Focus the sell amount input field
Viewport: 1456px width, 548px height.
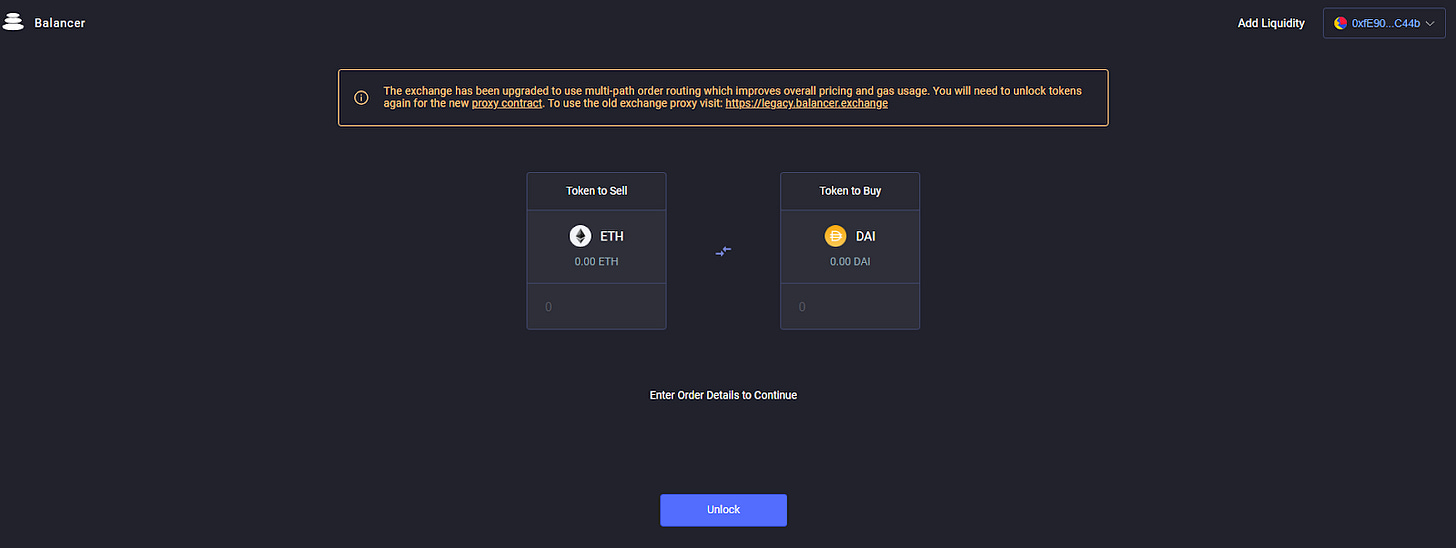596,307
